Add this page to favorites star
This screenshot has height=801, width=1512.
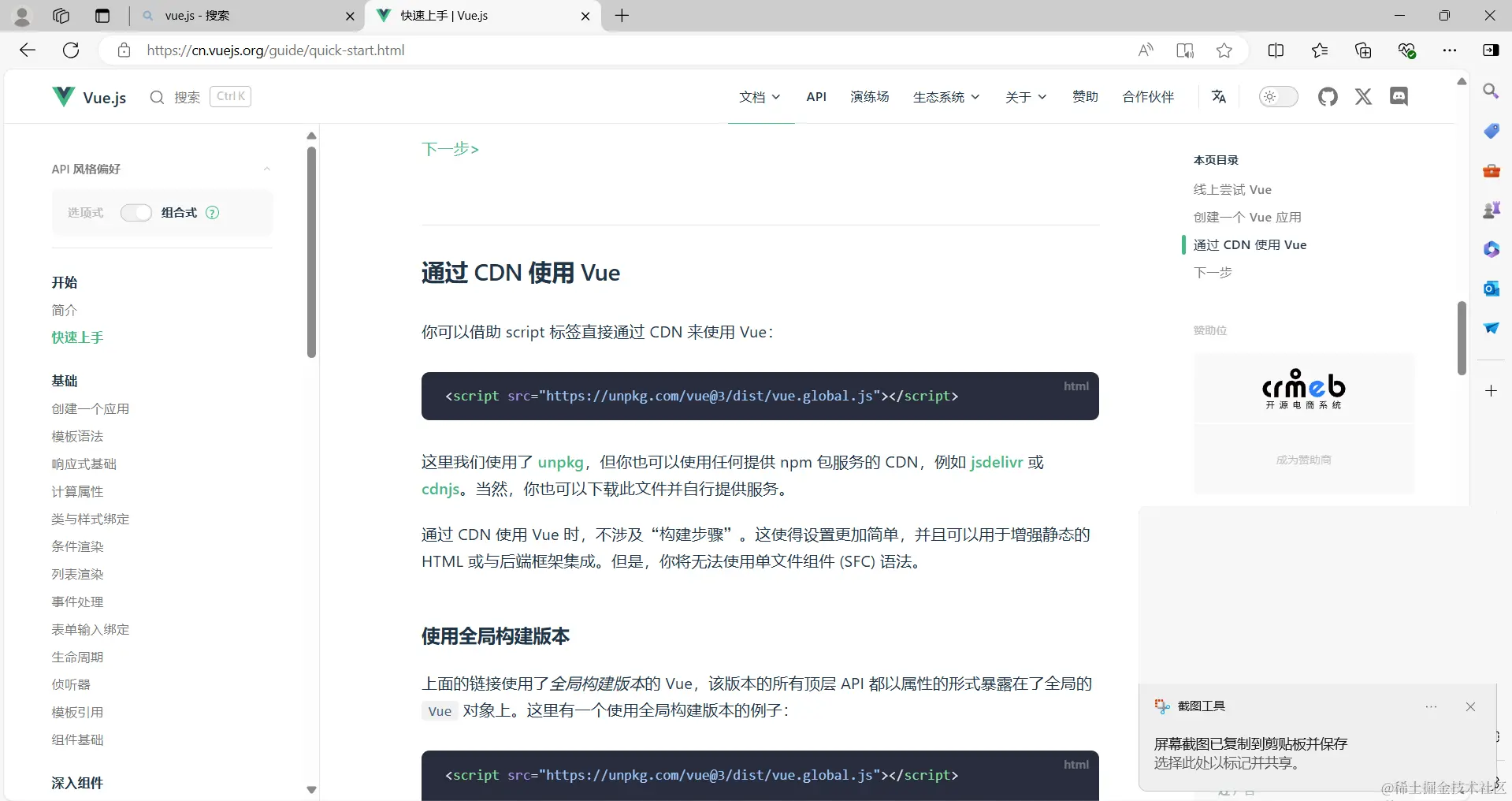1224,50
